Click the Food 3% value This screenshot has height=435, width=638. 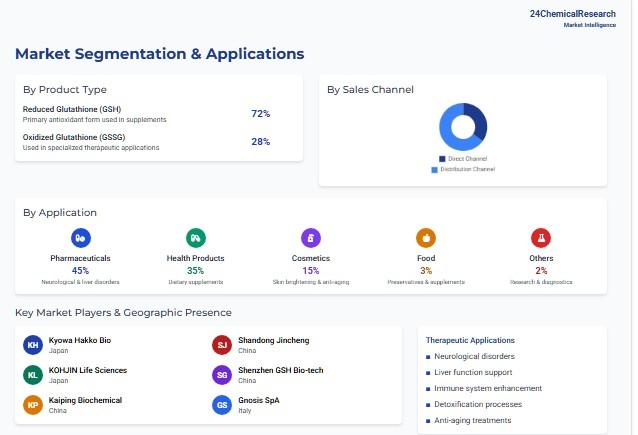click(x=426, y=271)
